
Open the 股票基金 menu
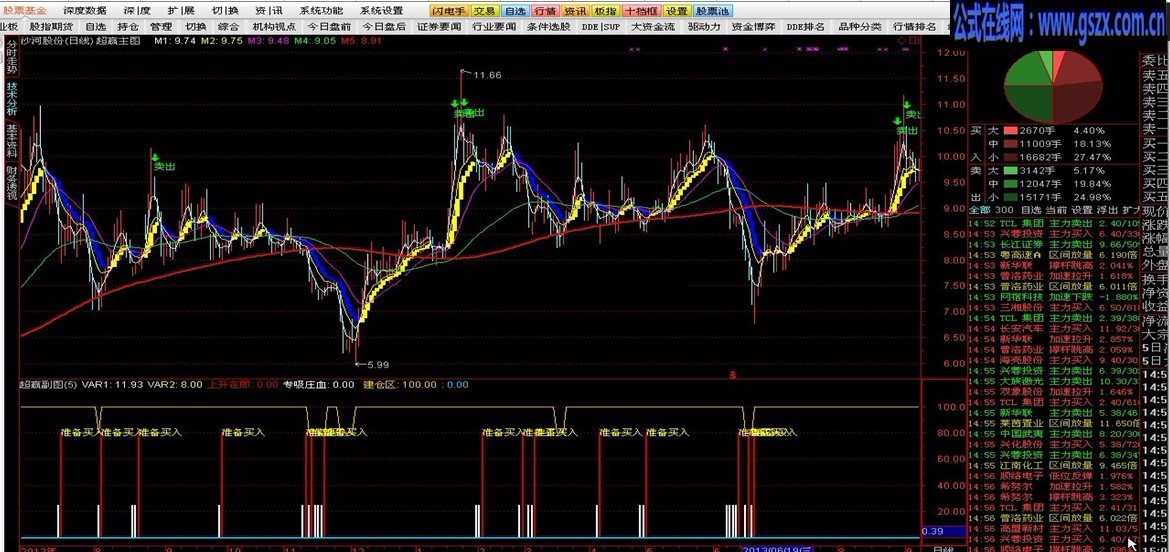[x=25, y=10]
